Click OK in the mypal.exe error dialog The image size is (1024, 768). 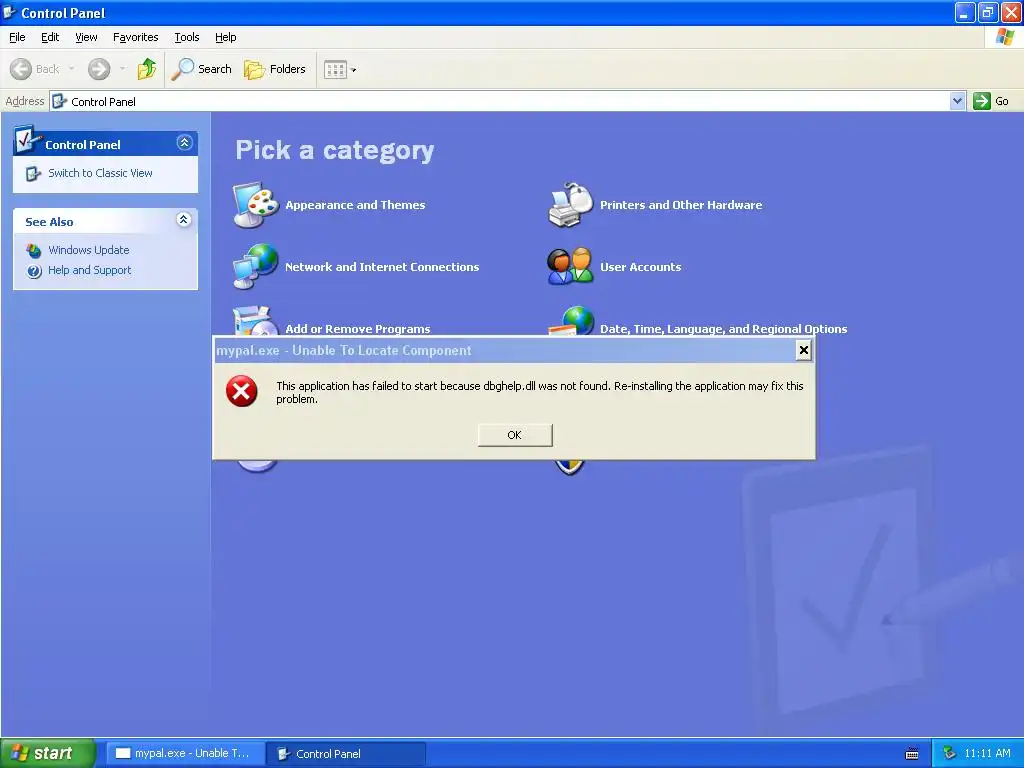[x=515, y=435]
